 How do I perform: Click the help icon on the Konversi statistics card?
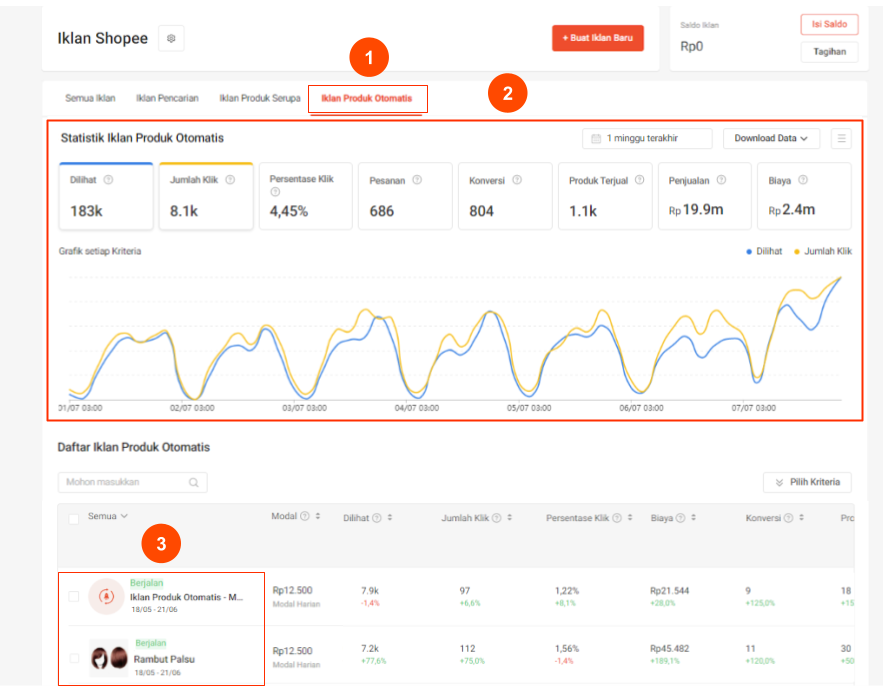[x=517, y=180]
